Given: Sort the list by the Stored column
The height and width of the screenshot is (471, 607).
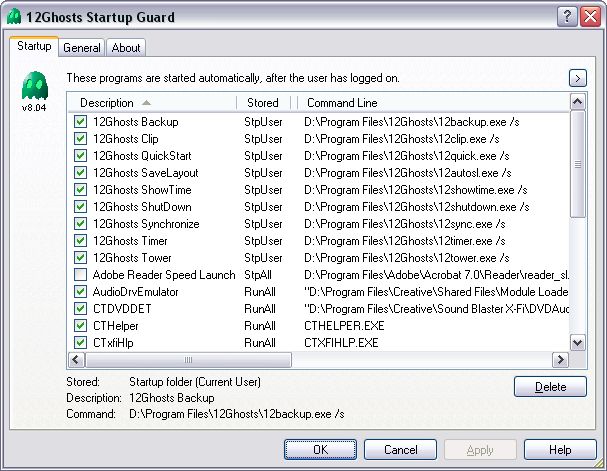Looking at the screenshot, I should coord(263,103).
